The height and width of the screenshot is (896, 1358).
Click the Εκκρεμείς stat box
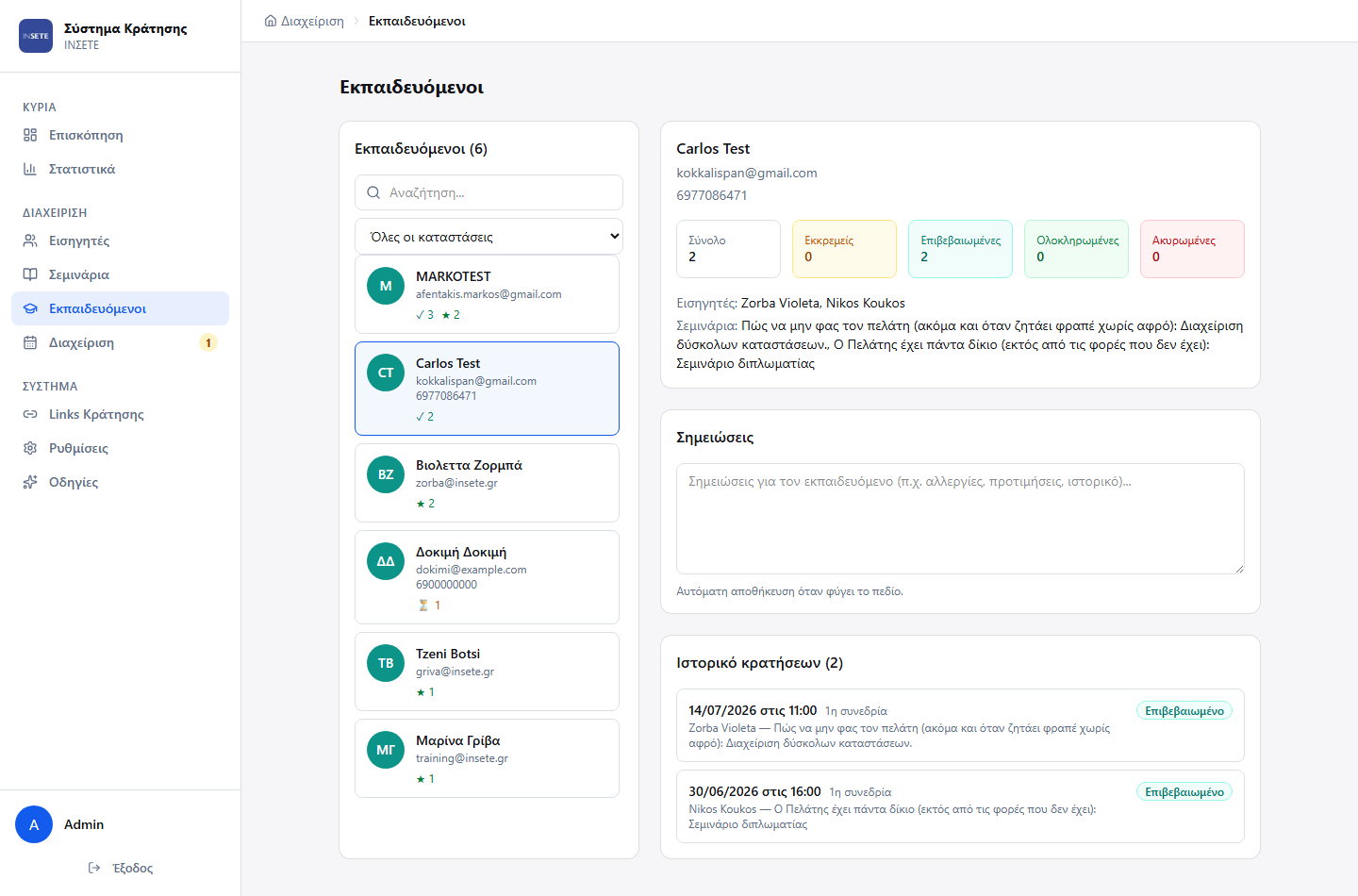click(845, 249)
